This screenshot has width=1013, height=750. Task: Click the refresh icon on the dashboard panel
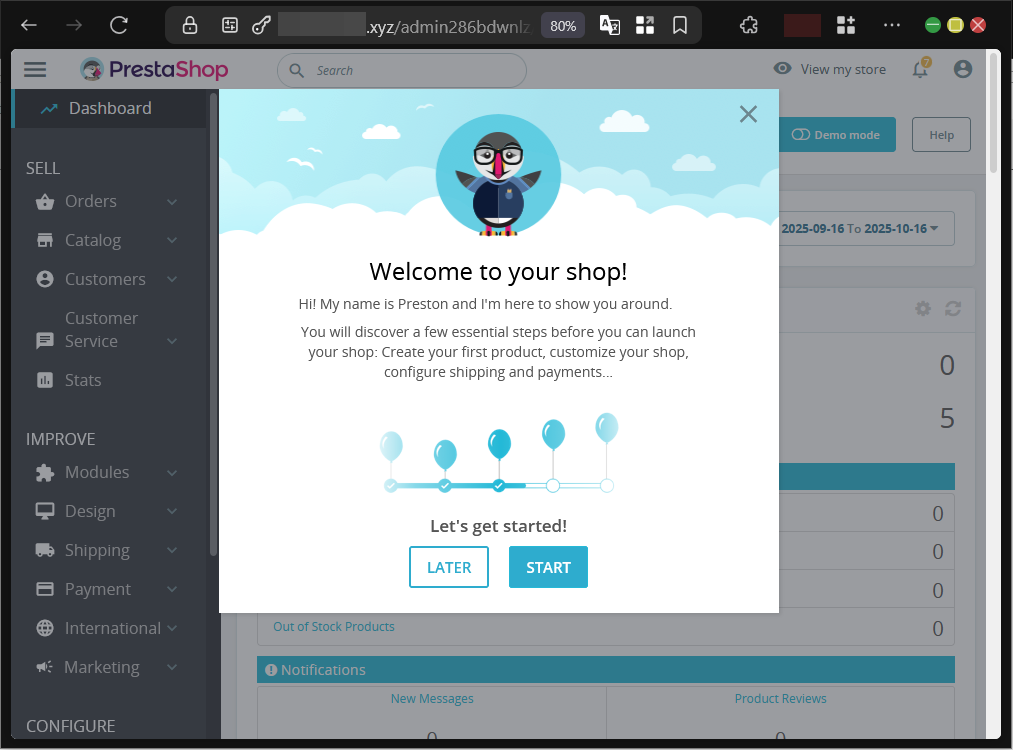click(x=952, y=308)
